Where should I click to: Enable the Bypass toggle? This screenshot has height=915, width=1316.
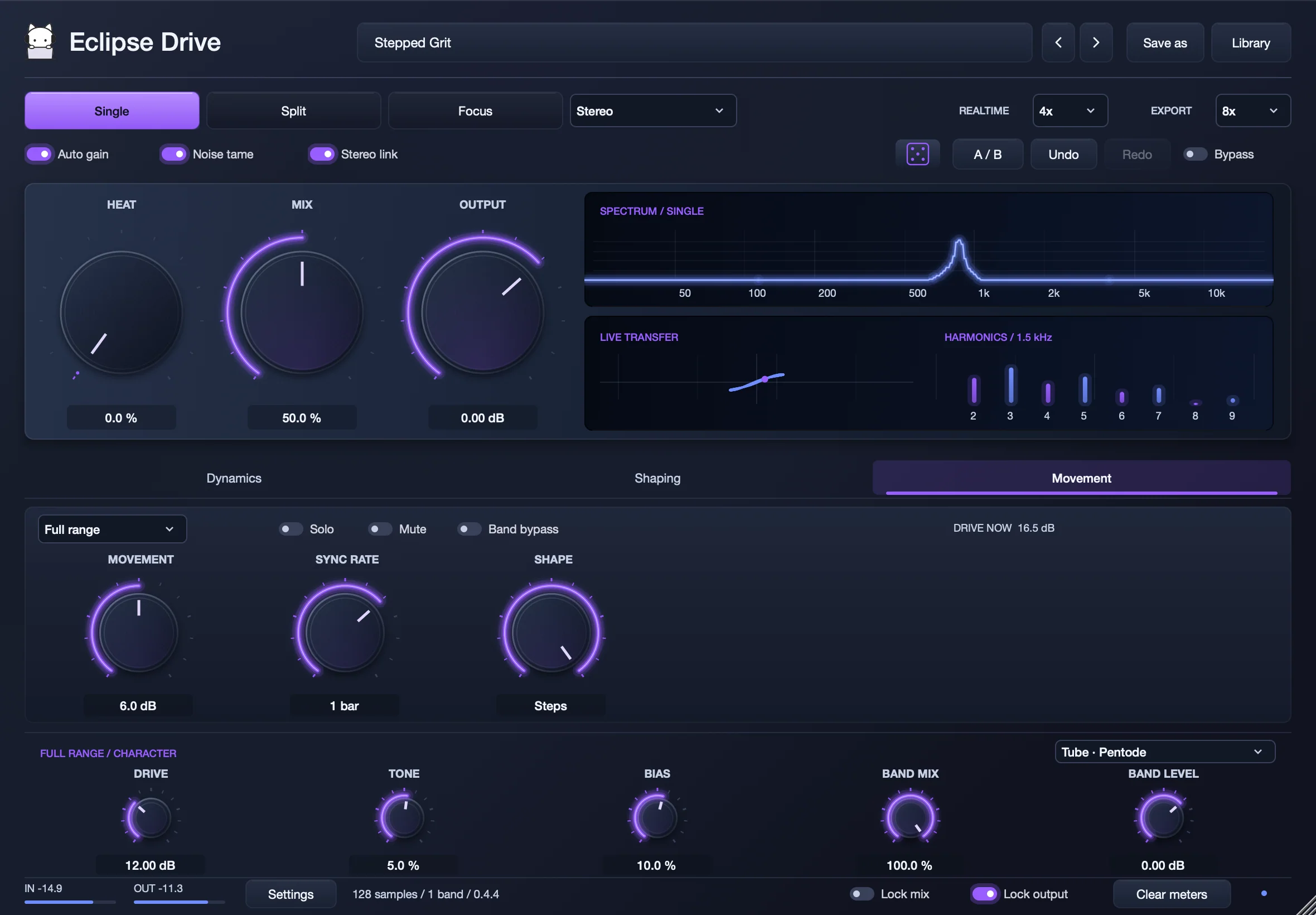point(1194,154)
